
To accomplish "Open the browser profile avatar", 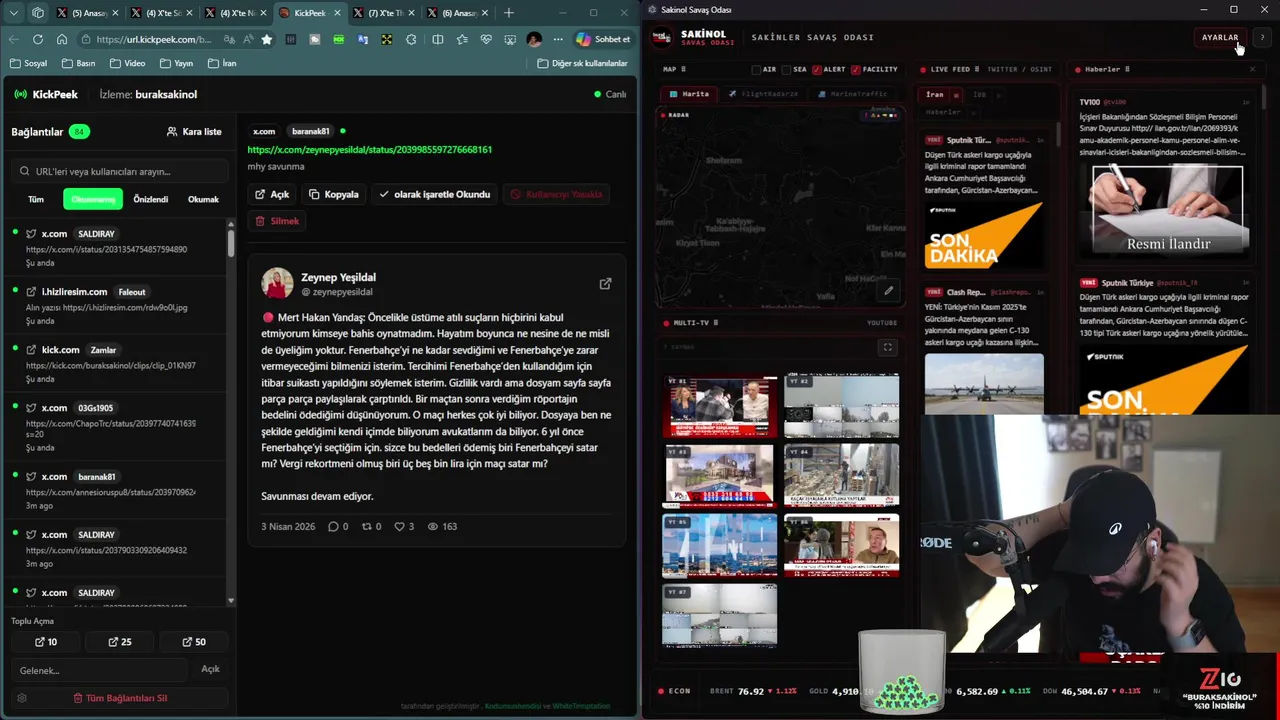I will pos(534,39).
